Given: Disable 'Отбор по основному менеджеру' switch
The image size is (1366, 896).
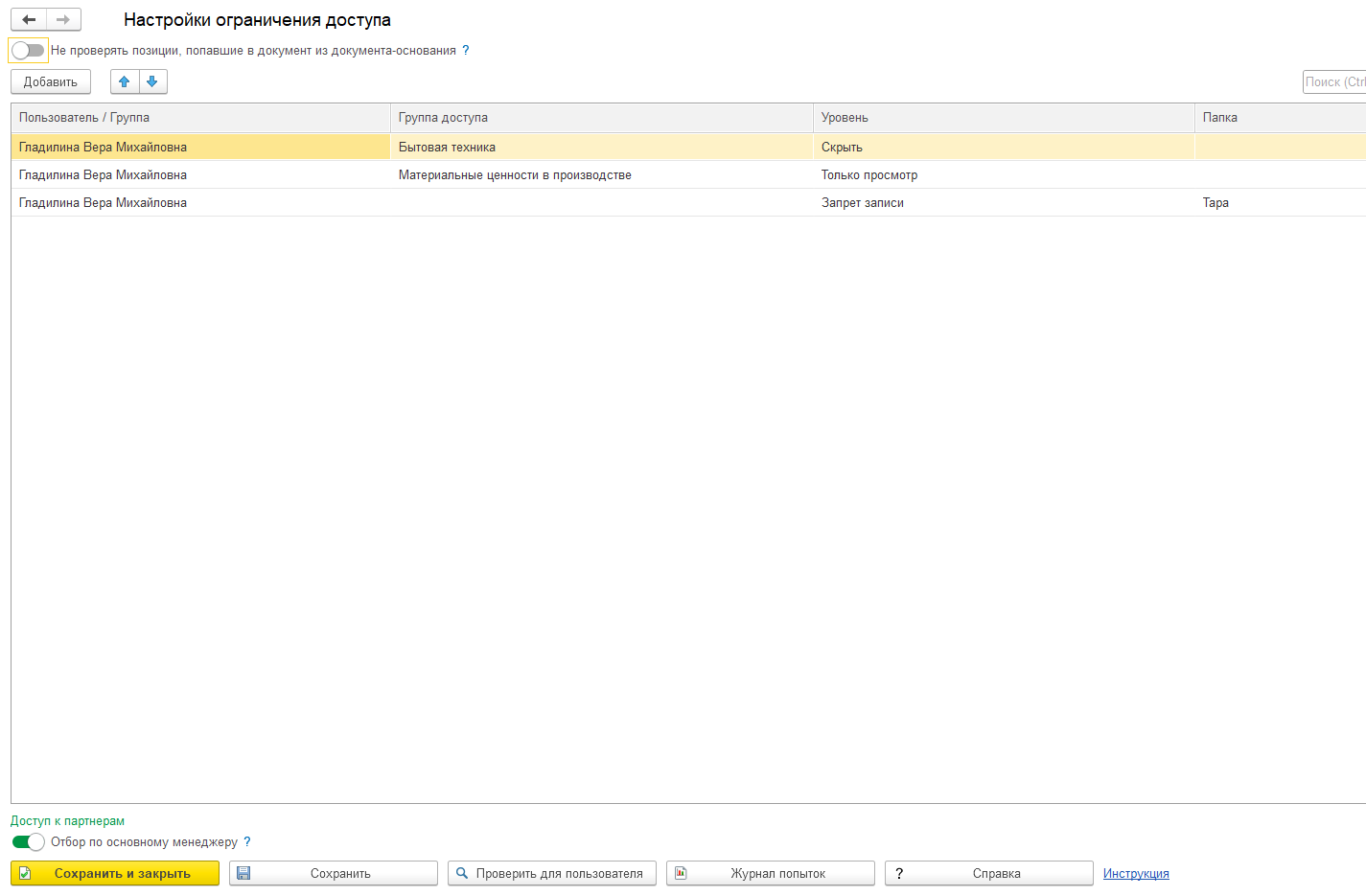Looking at the screenshot, I should coord(28,842).
